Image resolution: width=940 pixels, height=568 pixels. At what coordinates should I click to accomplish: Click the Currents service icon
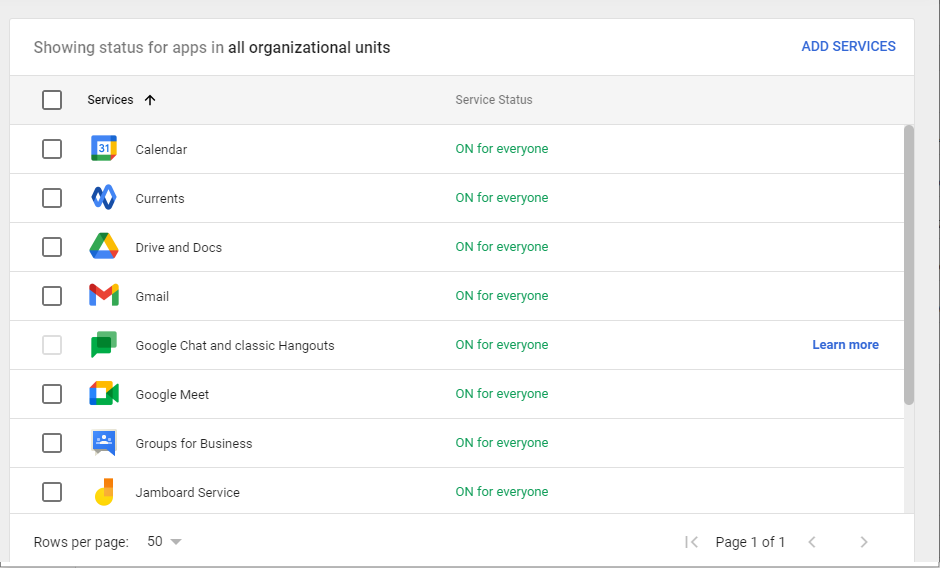coord(104,198)
